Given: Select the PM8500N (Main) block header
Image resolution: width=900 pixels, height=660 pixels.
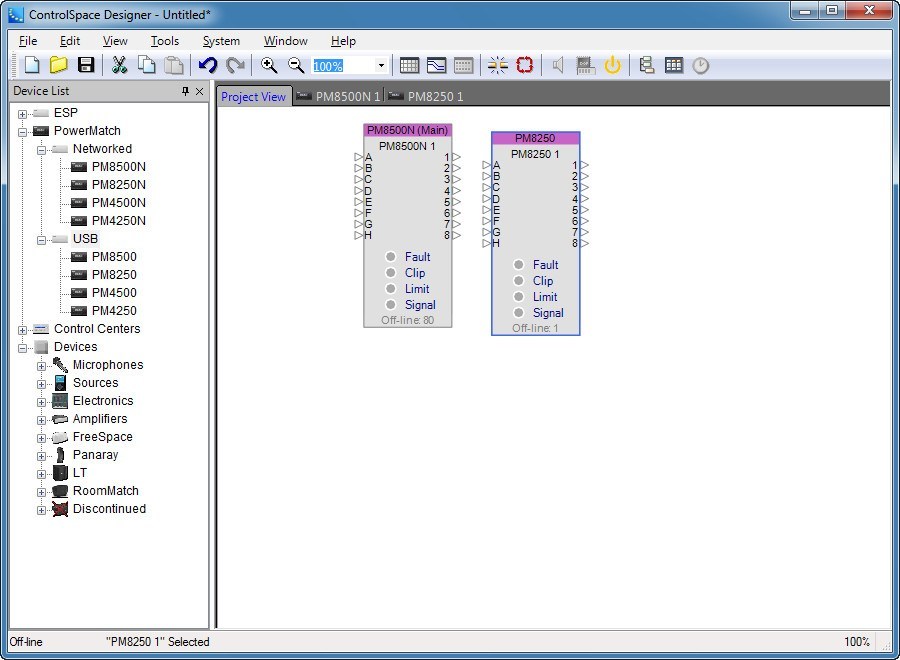Looking at the screenshot, I should click(408, 130).
